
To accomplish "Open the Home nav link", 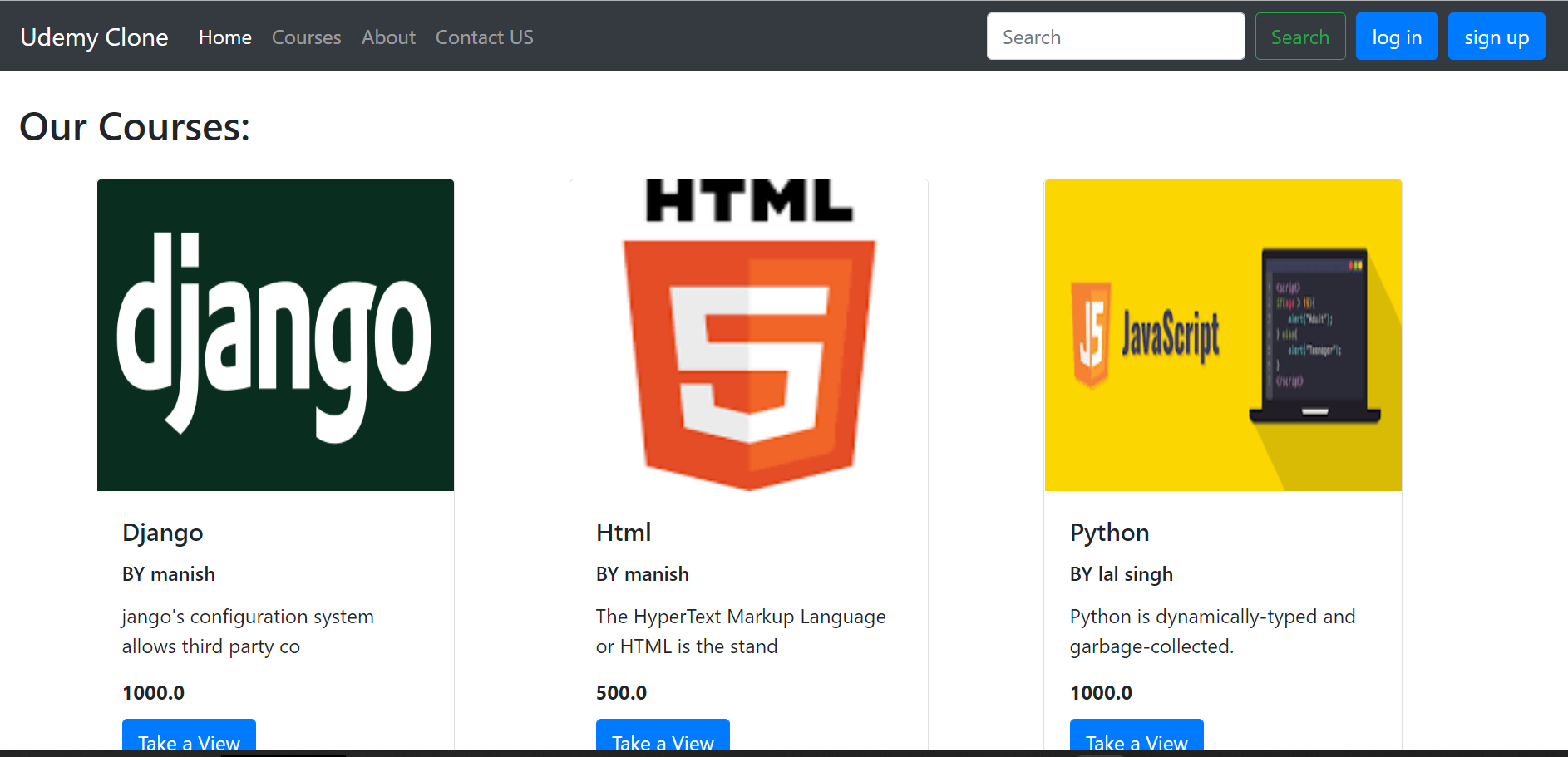I will tap(225, 37).
